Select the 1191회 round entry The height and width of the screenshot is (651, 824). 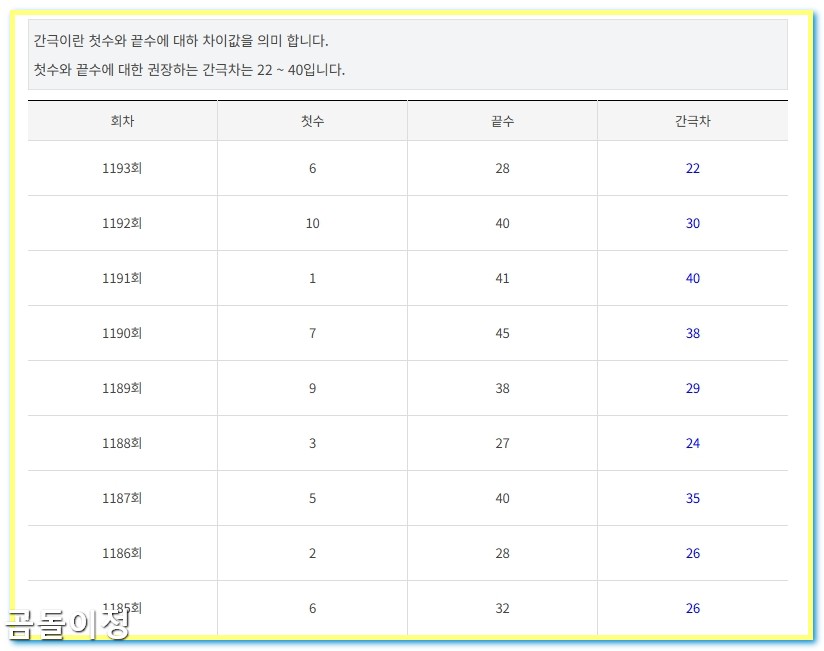pyautogui.click(x=122, y=278)
